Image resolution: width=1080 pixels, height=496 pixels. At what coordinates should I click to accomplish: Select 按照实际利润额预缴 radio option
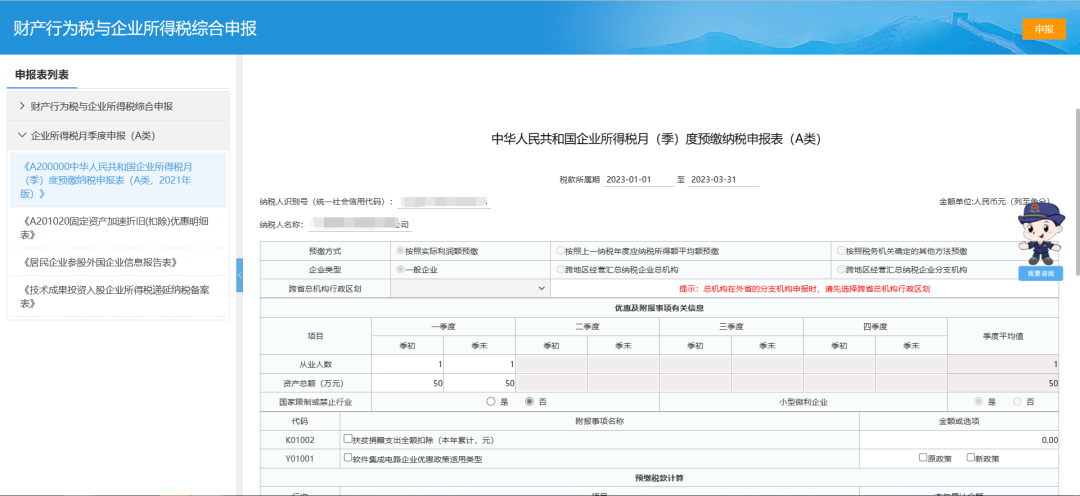coord(400,251)
